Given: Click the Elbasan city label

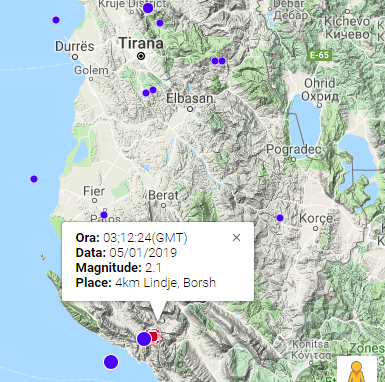Looking at the screenshot, I should [x=190, y=98].
